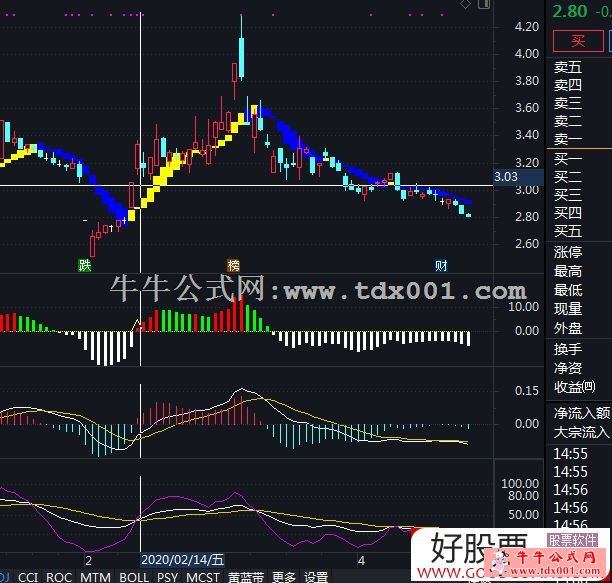Viewport: 612px width, 583px height.
Task: Click the green 跌 event marker
Action: [84, 265]
